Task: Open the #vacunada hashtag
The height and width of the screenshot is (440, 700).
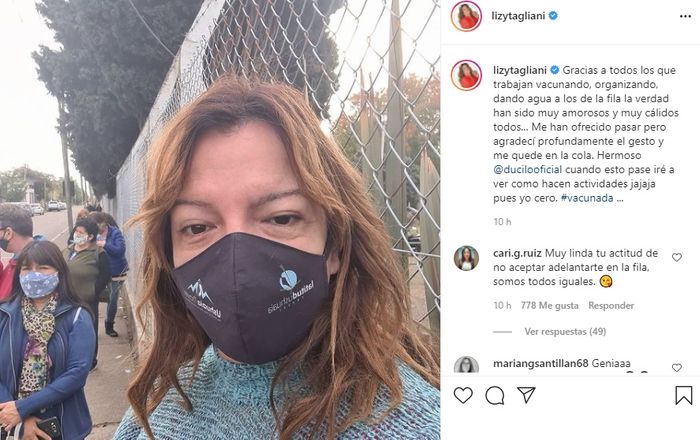Action: click(587, 198)
